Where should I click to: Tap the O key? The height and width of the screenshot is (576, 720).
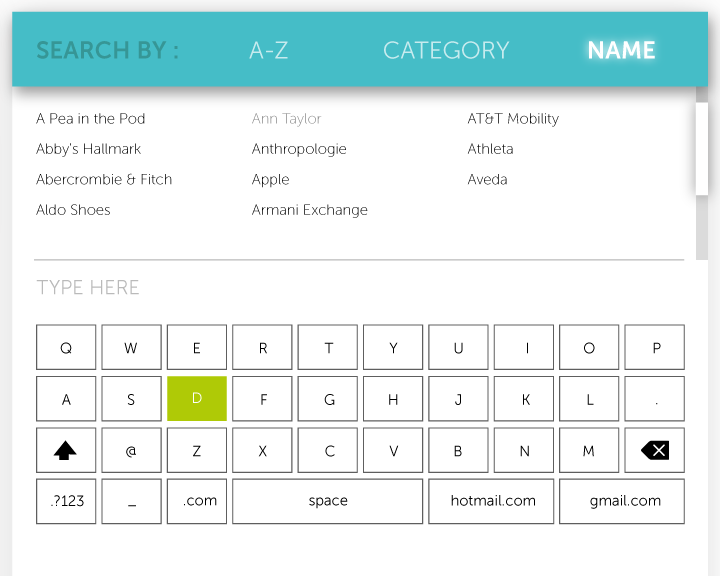[589, 347]
